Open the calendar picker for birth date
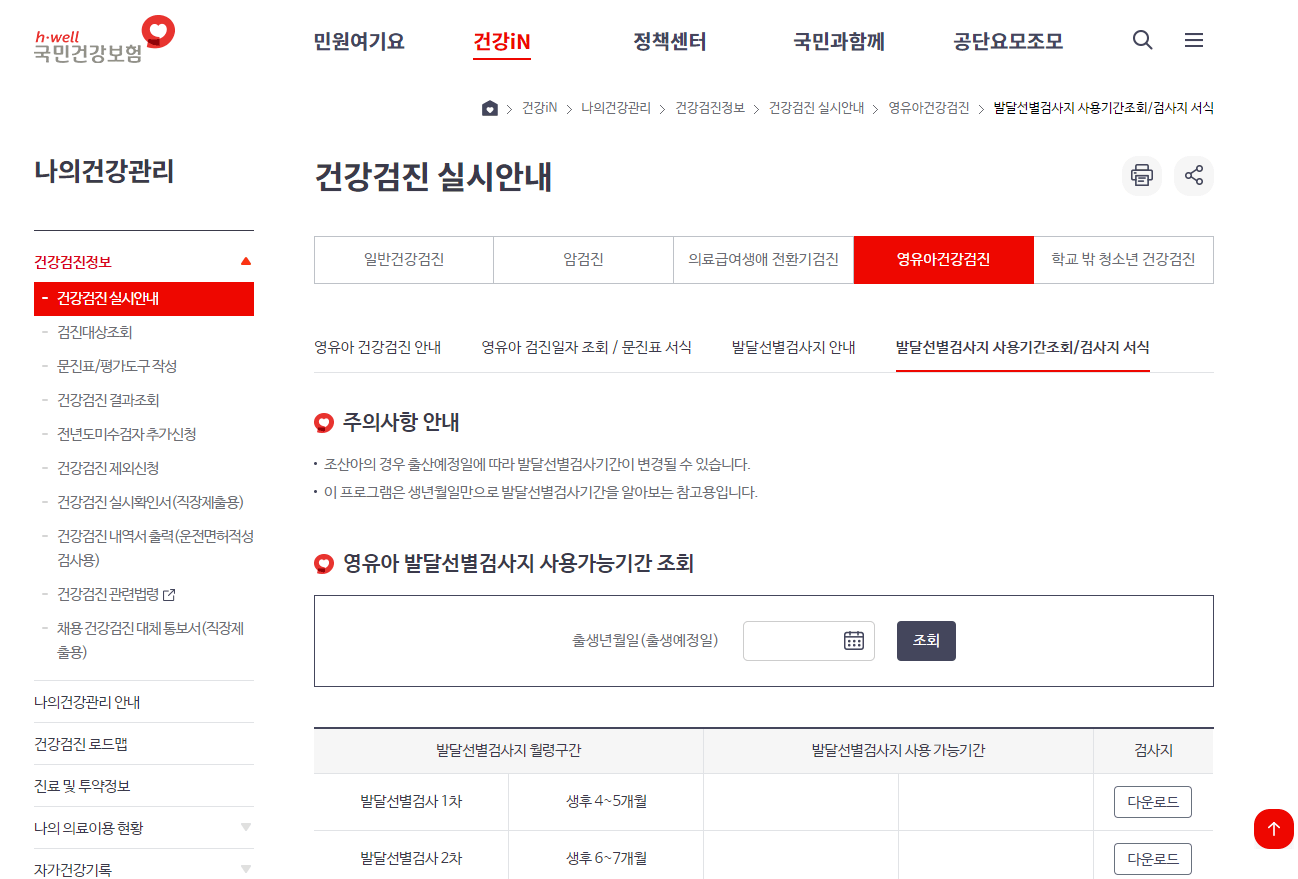1298x879 pixels. [x=853, y=640]
